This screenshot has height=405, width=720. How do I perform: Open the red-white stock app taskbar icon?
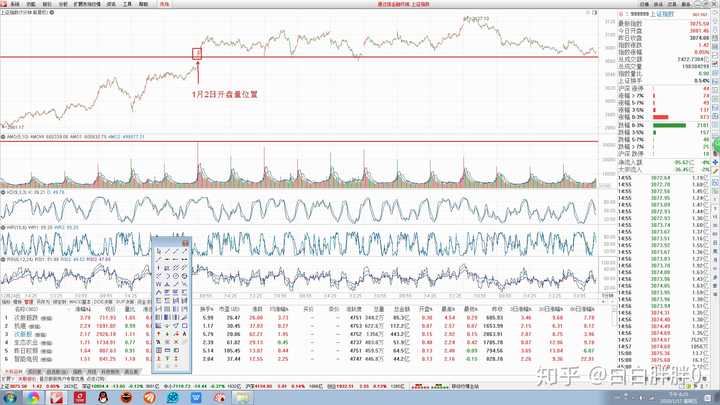[56, 397]
